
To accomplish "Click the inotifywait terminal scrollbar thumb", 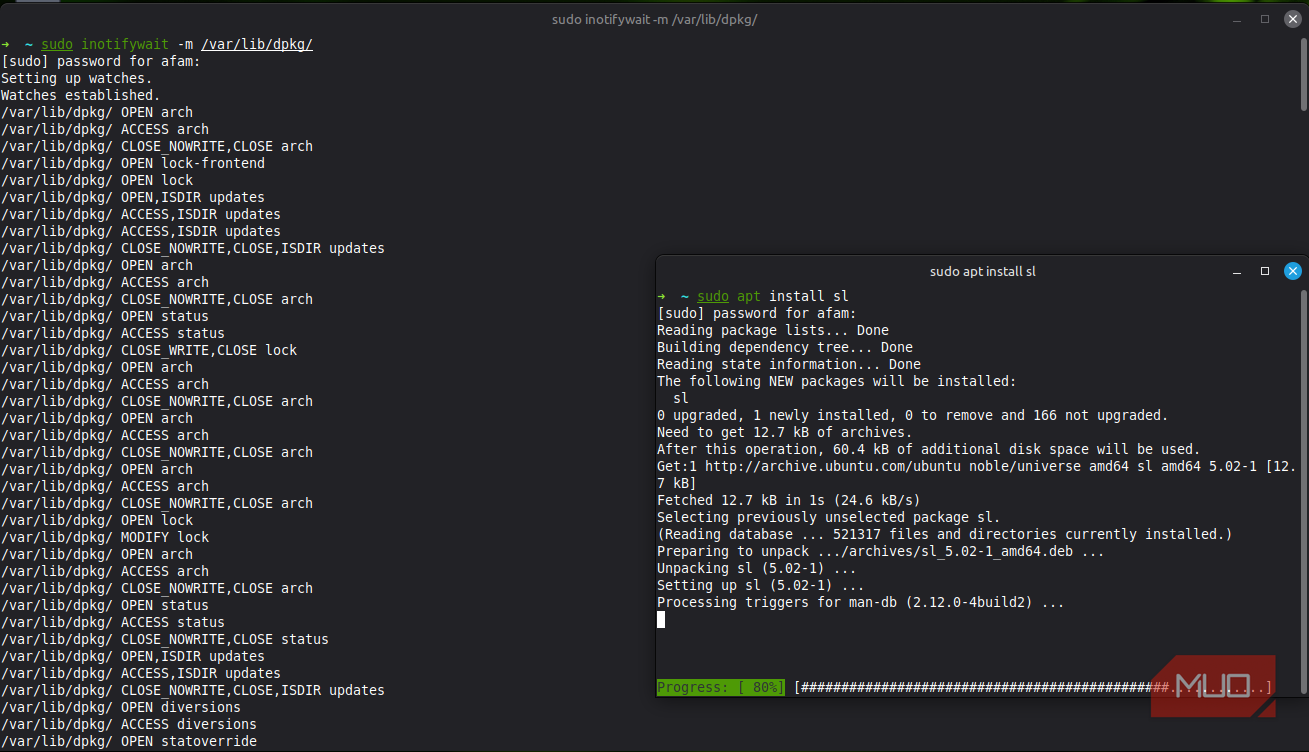I will pos(1304,75).
